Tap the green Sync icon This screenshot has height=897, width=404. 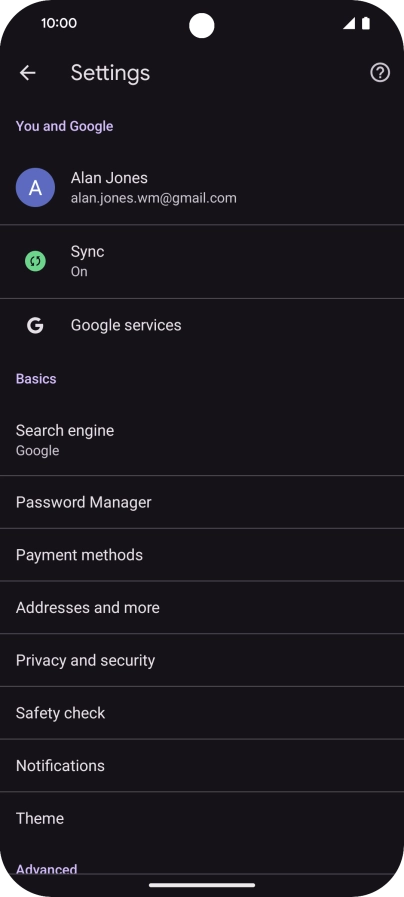(x=35, y=261)
